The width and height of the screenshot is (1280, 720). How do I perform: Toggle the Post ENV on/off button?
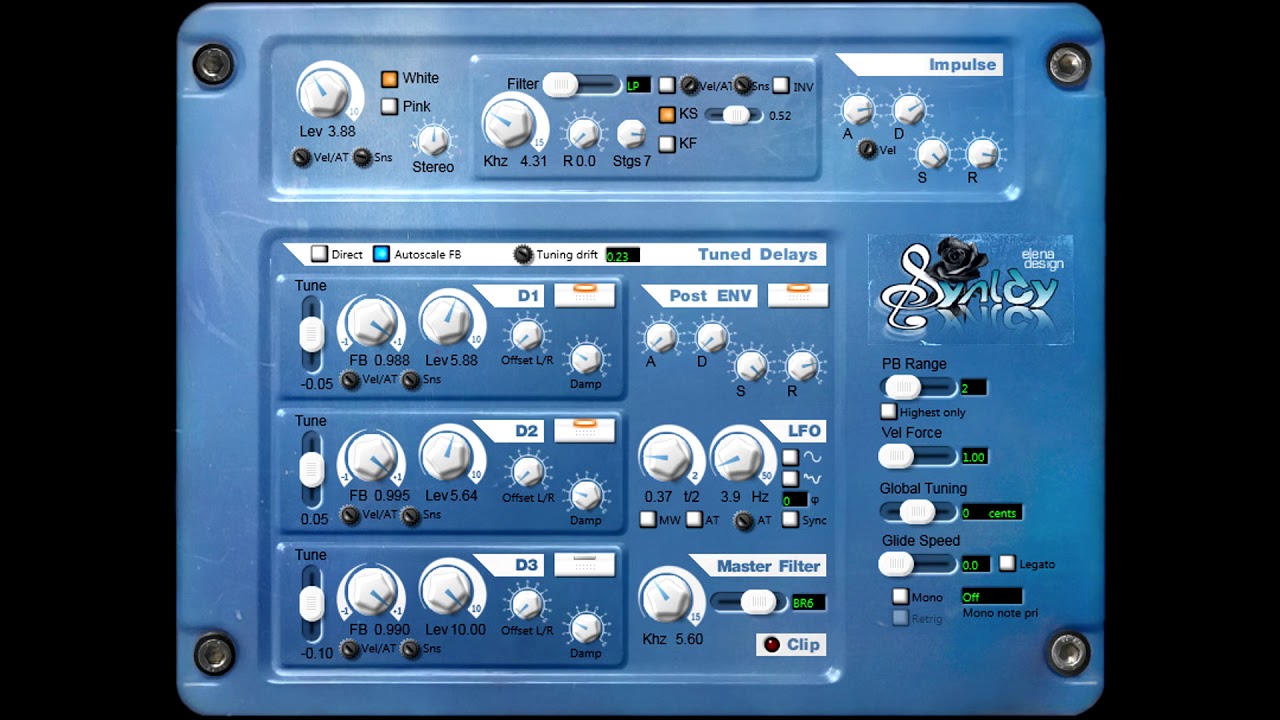[798, 295]
